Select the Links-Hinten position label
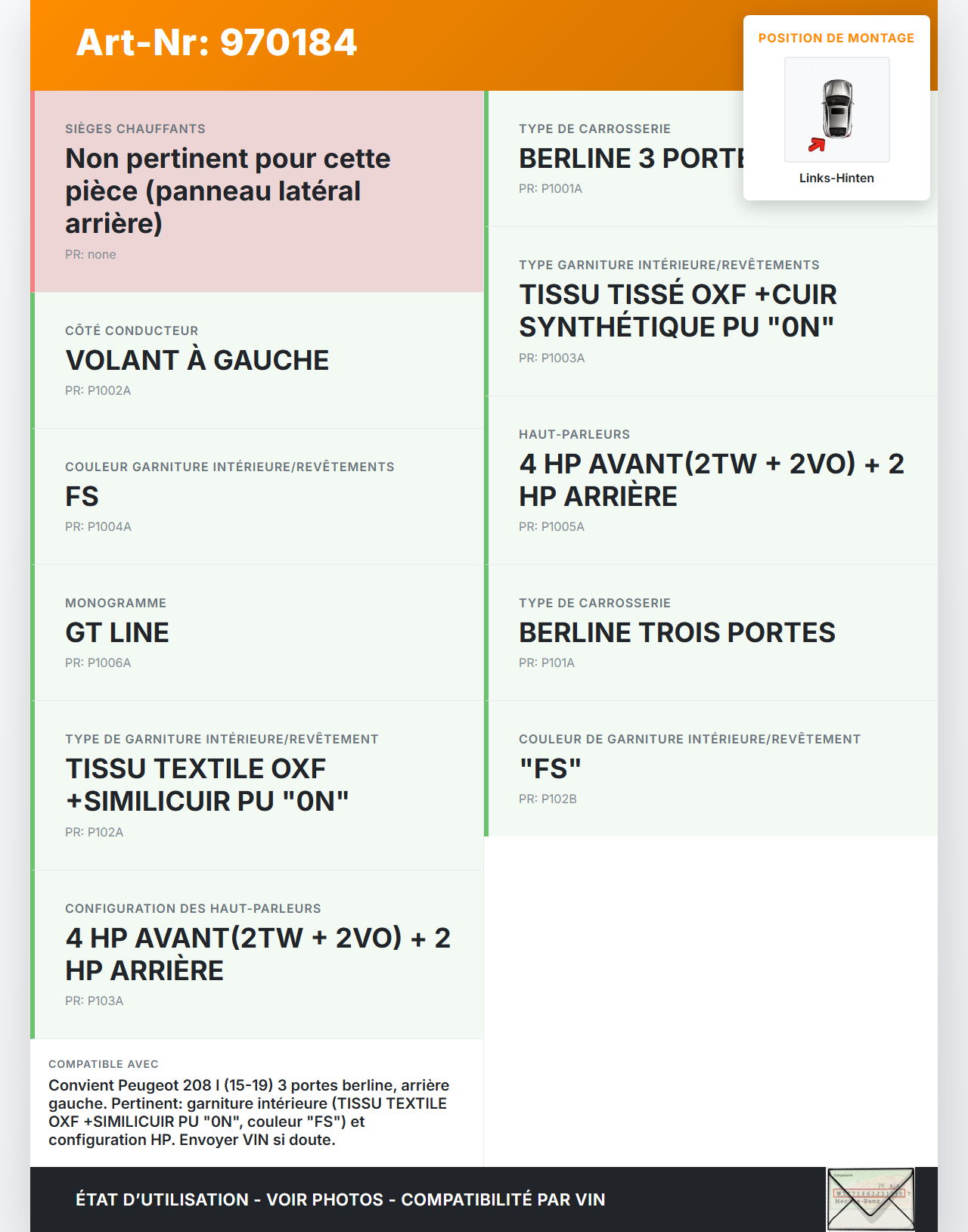Screen dimensions: 968x1232 tap(836, 178)
